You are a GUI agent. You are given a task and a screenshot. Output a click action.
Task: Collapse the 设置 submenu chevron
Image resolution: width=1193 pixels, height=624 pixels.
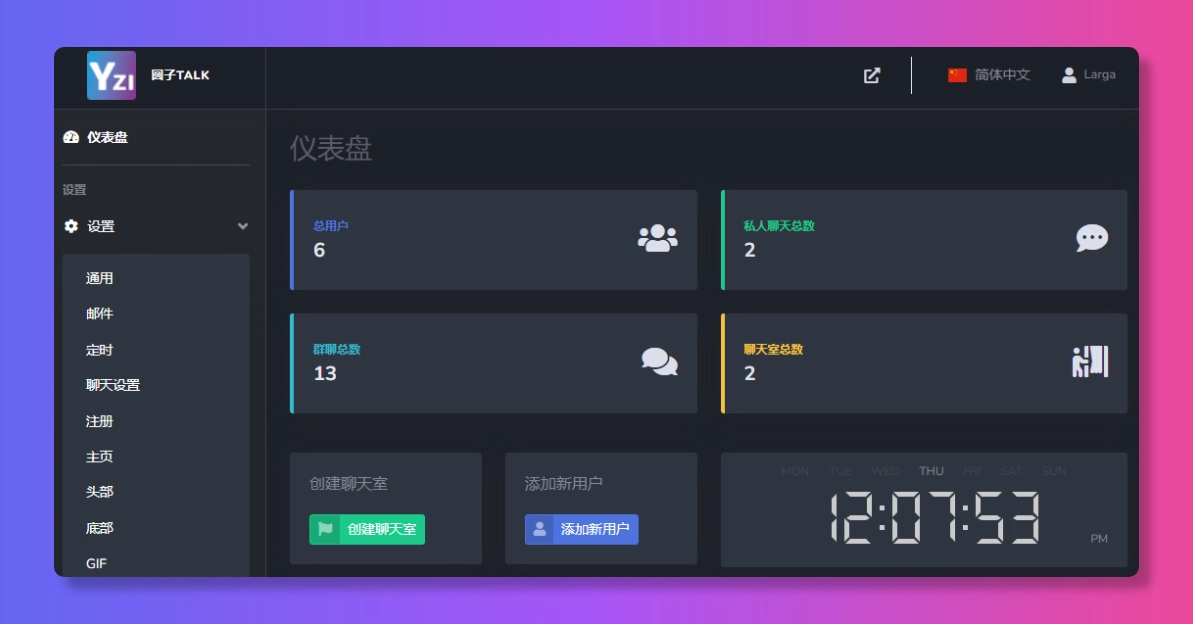pyautogui.click(x=243, y=227)
